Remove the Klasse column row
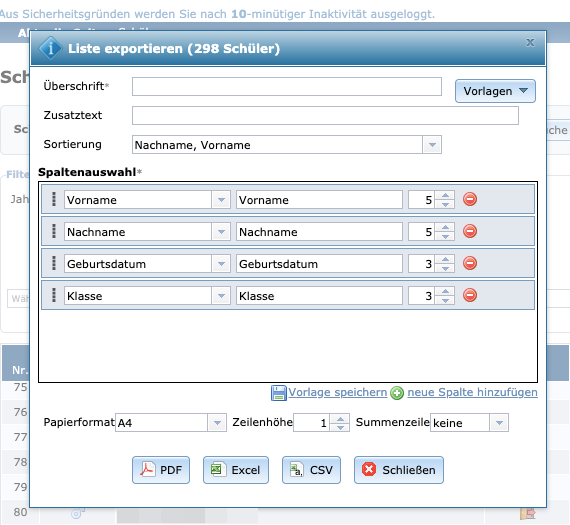The width and height of the screenshot is (570, 525). [x=470, y=295]
